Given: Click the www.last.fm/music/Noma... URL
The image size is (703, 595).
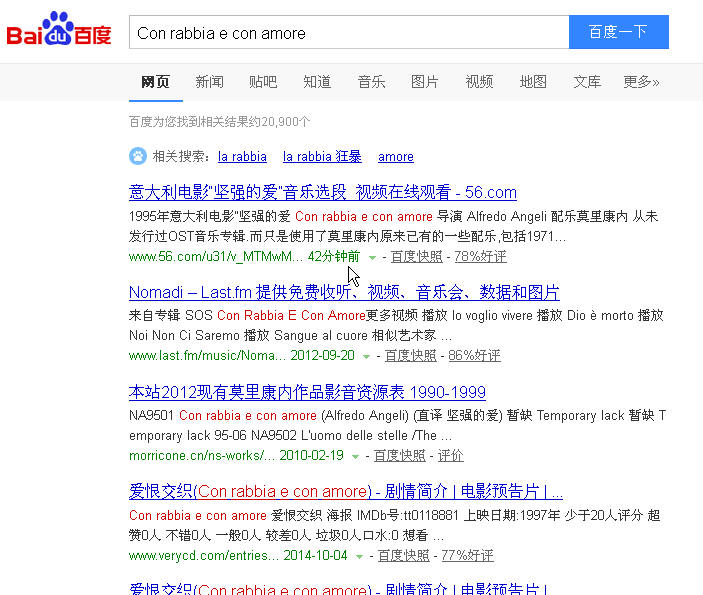Looking at the screenshot, I should coord(207,356).
